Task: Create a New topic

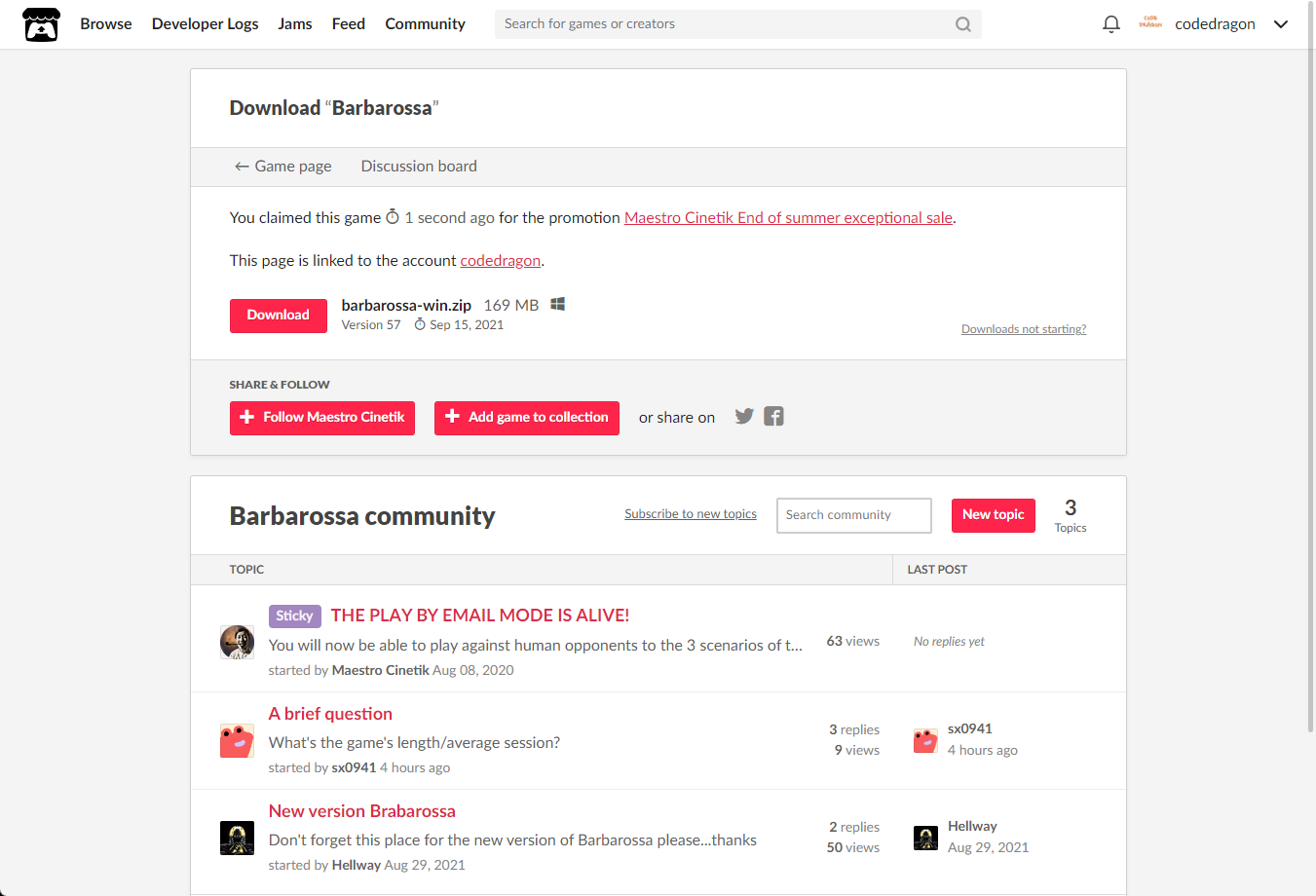Action: [994, 515]
